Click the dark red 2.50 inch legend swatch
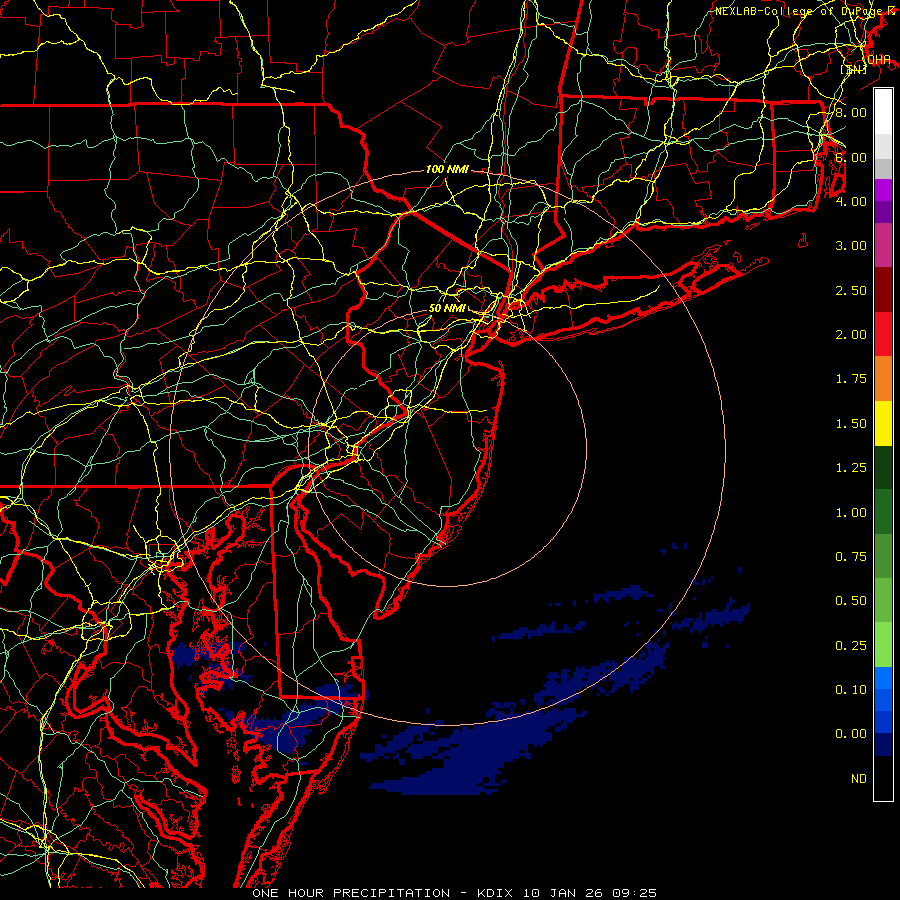 pos(883,290)
